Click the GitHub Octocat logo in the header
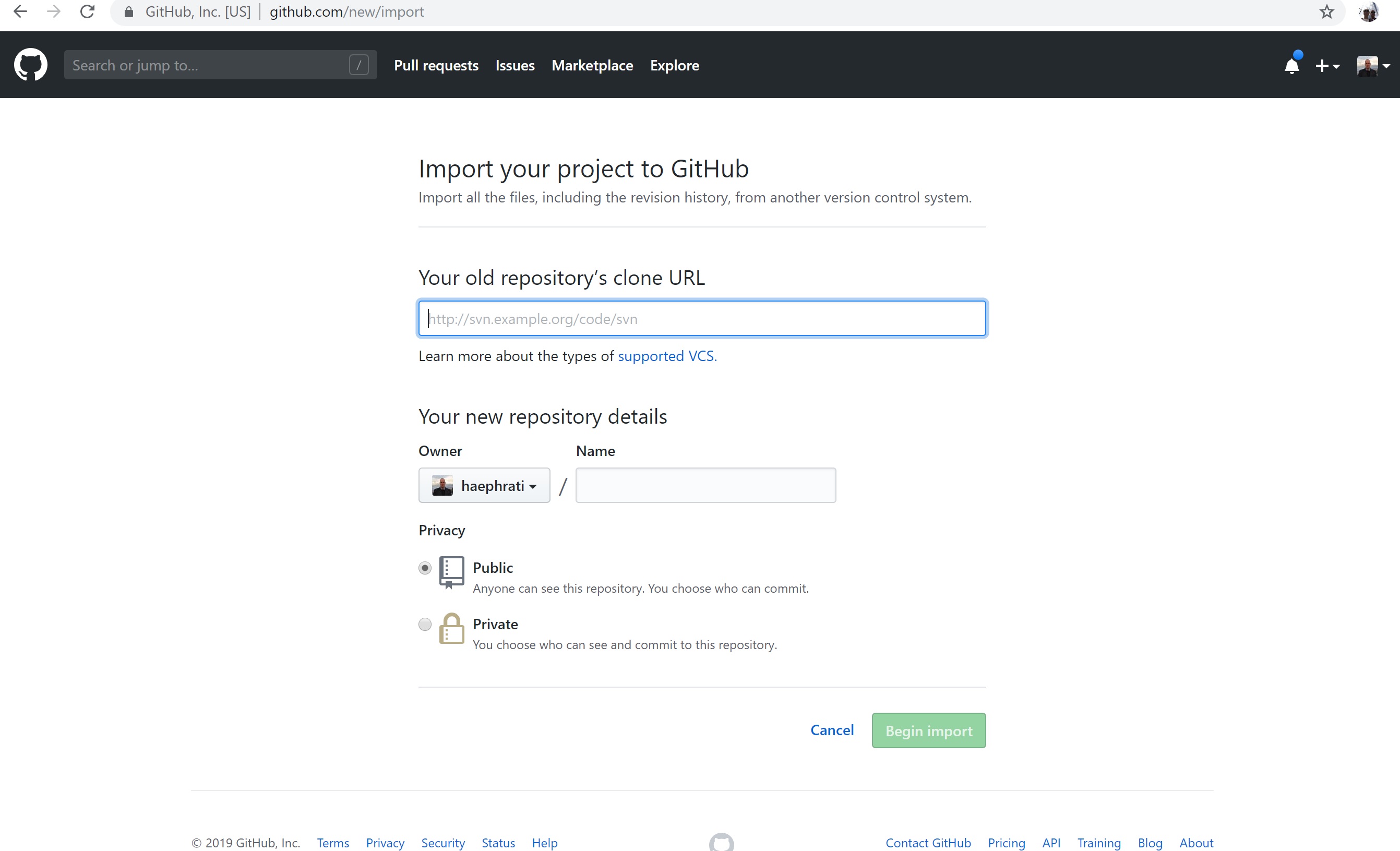The image size is (1400, 851). [x=31, y=65]
